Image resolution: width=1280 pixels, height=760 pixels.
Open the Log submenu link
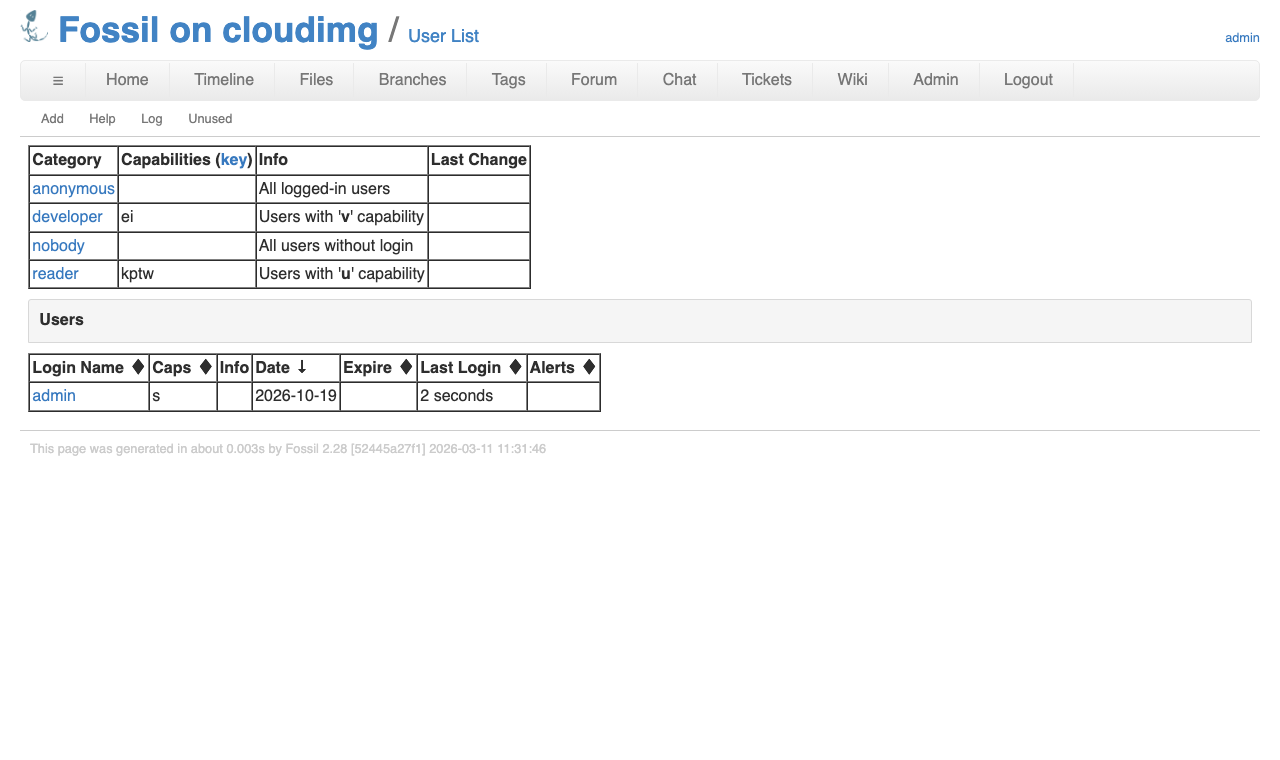[x=151, y=118]
